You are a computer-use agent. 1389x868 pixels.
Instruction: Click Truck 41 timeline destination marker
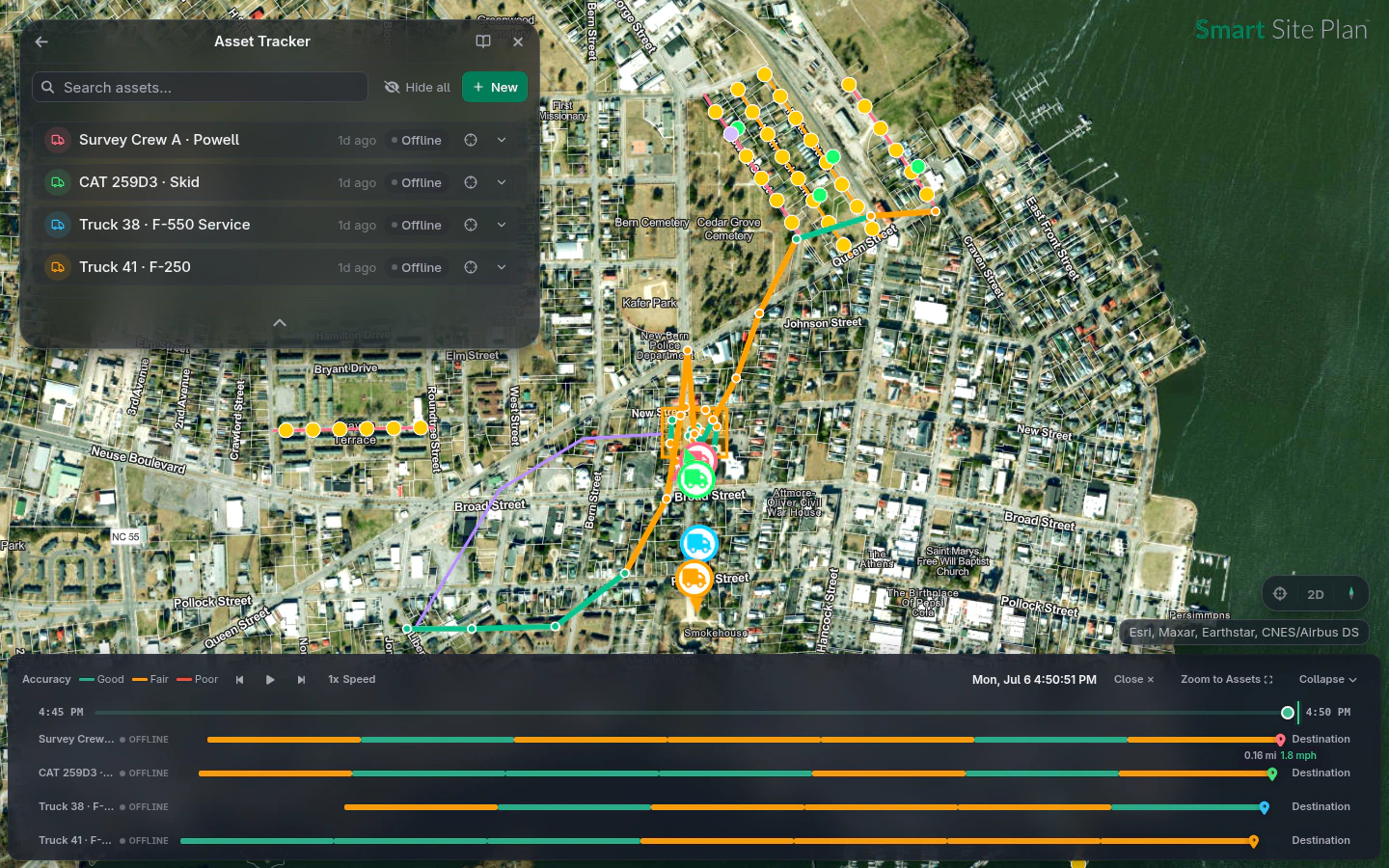click(1254, 842)
